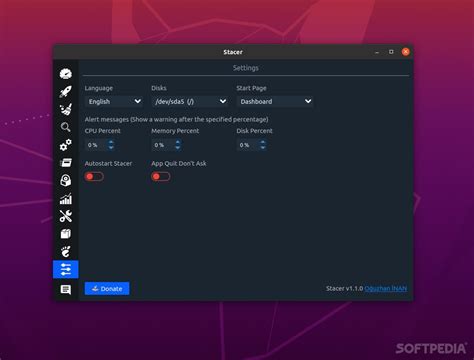The width and height of the screenshot is (474, 360).
Task: Decrease CPU Percent with down arrow
Action: click(x=111, y=147)
